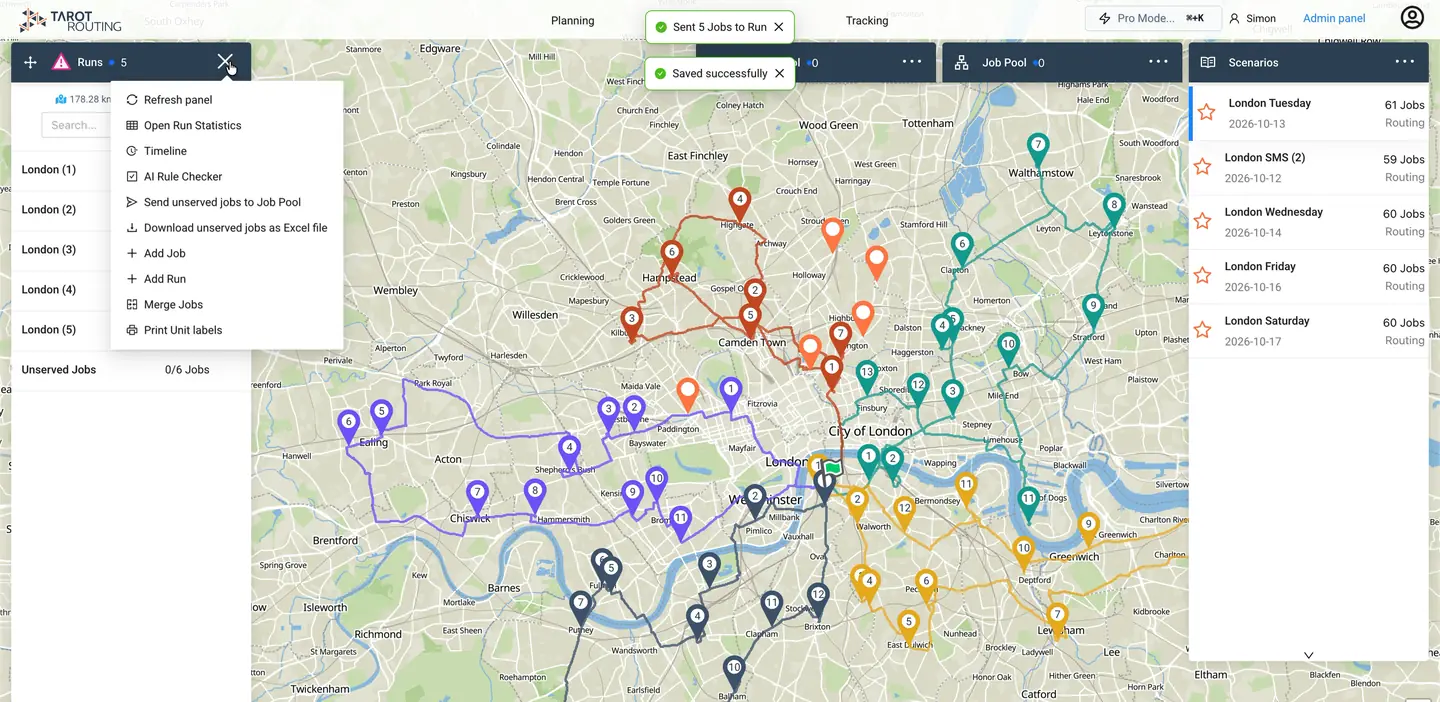Click the Simon user name
1440x702 pixels.
coord(1260,18)
